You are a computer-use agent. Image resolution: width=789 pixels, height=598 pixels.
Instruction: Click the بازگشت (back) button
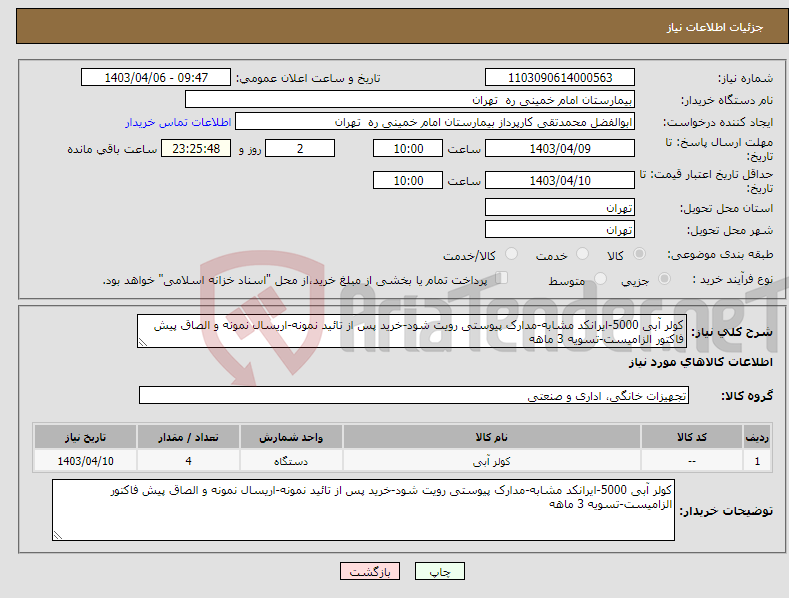(x=370, y=571)
